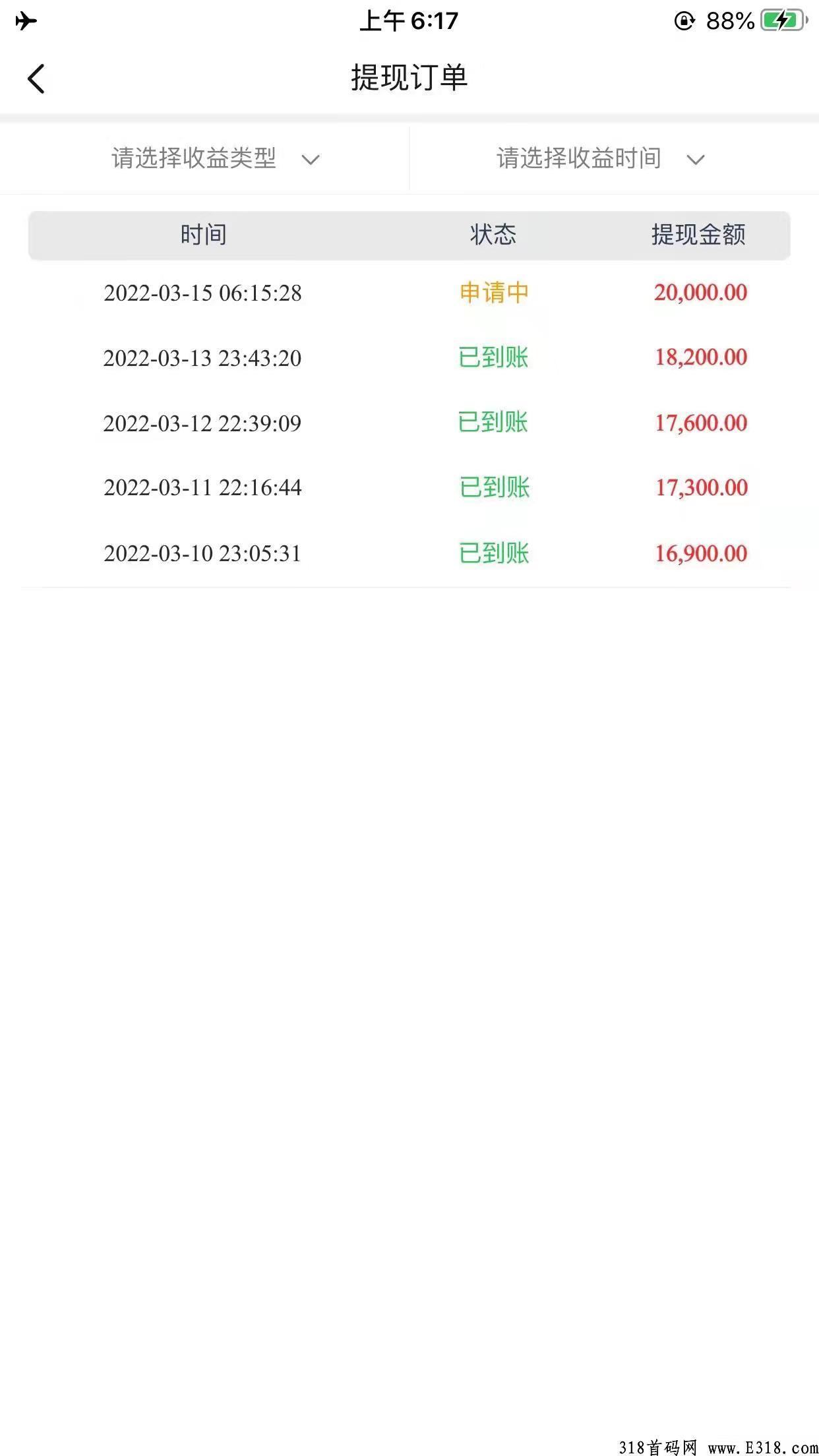Click the 提现金额 column header
Screen dimensions: 819x1456
click(x=698, y=235)
